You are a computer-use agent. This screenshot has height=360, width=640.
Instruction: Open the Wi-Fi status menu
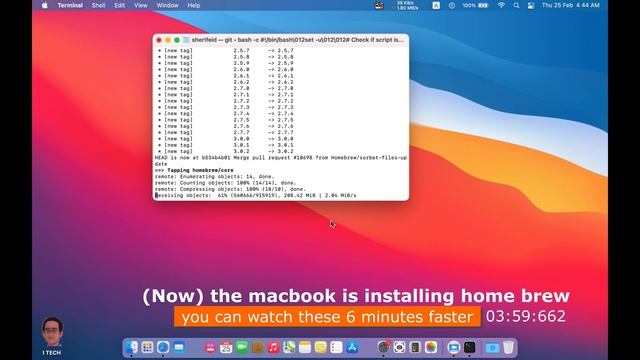point(501,5)
